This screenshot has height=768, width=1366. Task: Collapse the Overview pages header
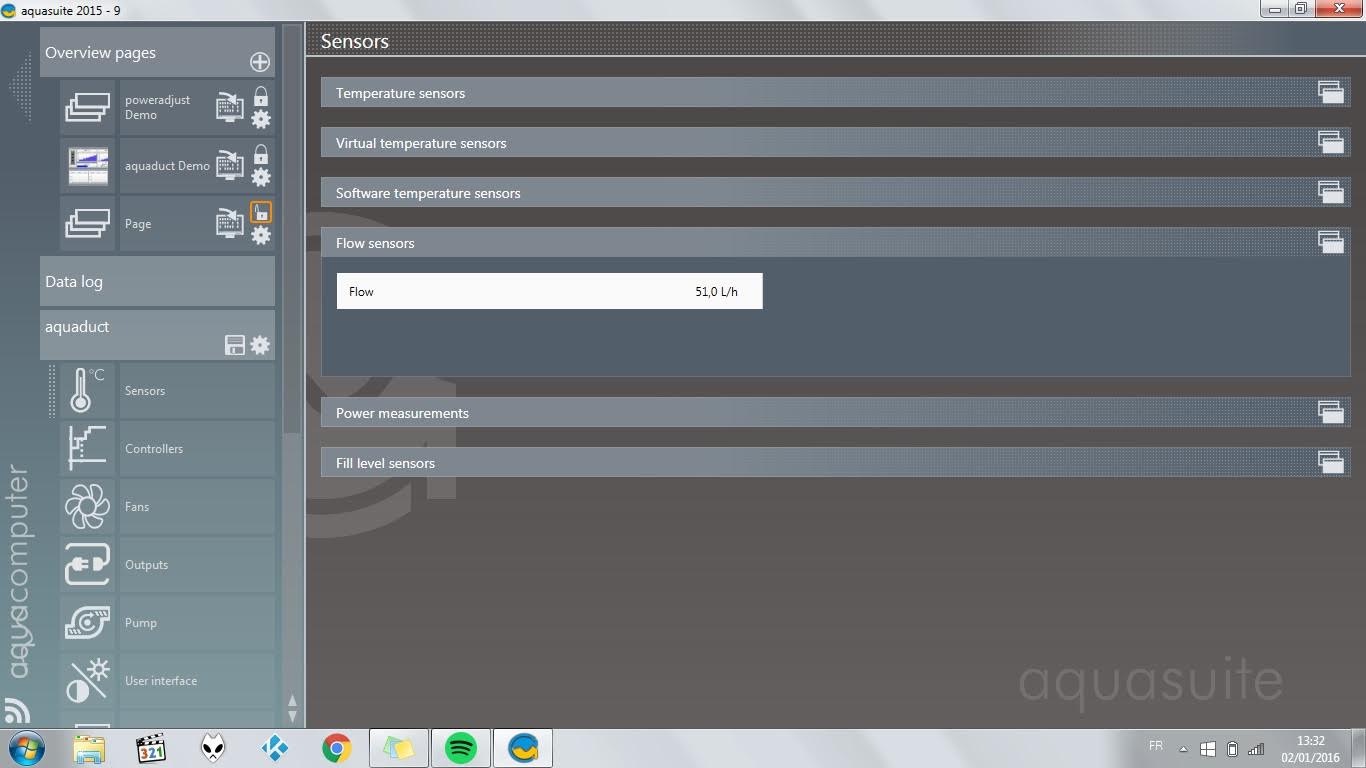(157, 53)
